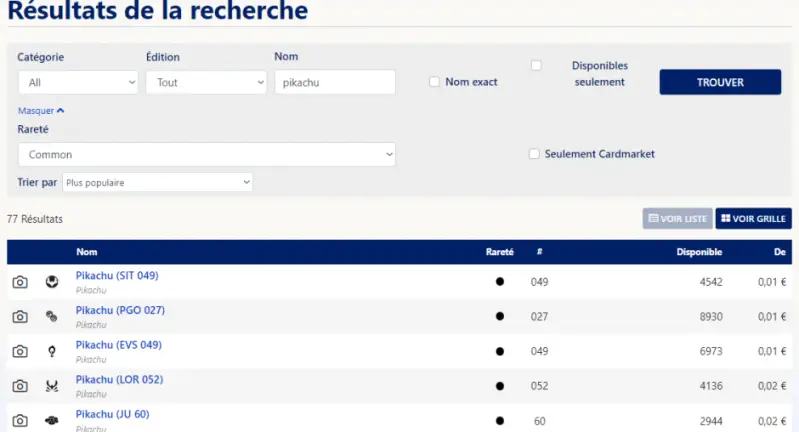Click rarity dot in Pikachu (LOR 052) row
This screenshot has height=432, width=799.
(500, 386)
